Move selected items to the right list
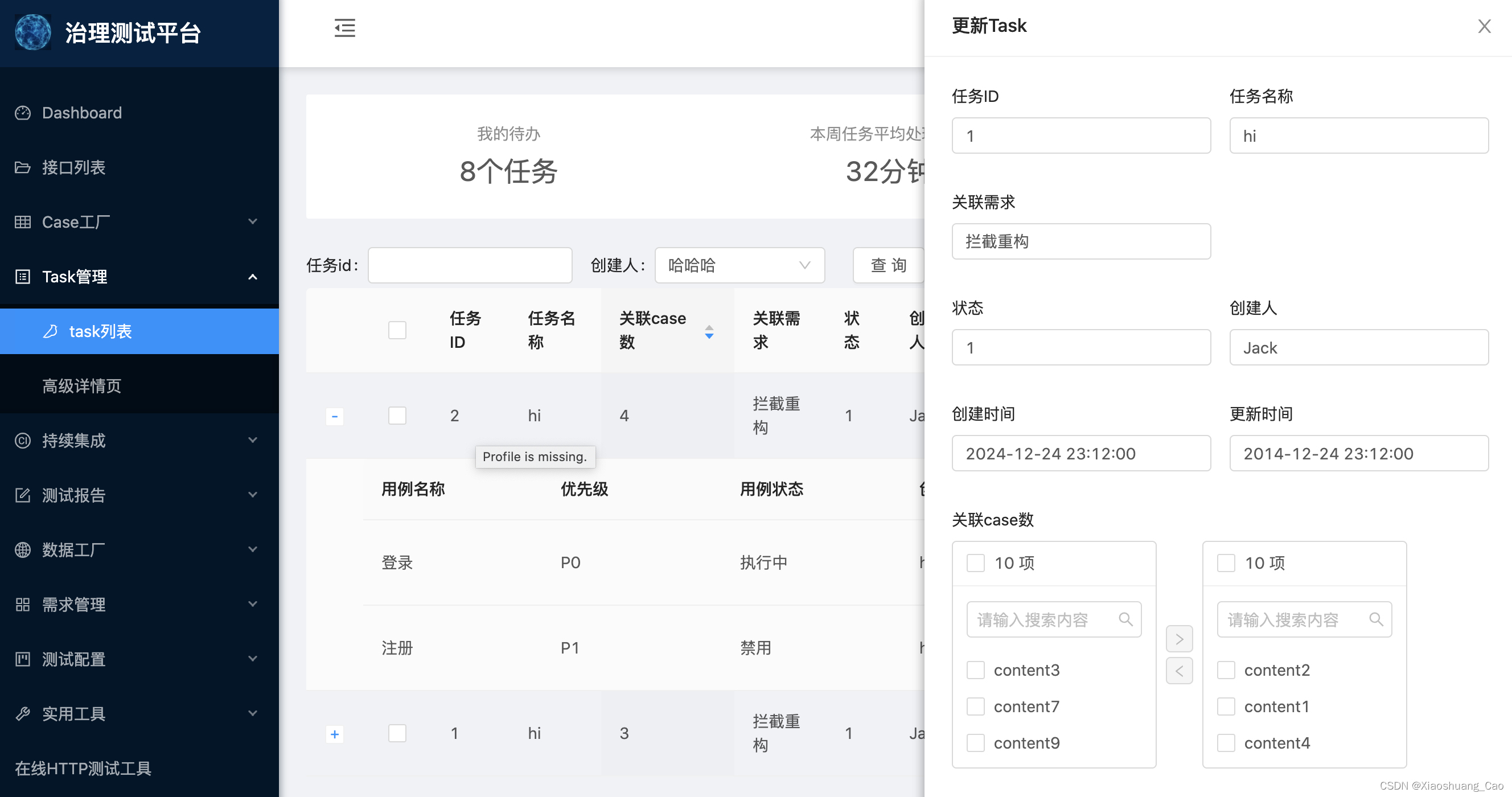The width and height of the screenshot is (1512, 797). (1179, 639)
